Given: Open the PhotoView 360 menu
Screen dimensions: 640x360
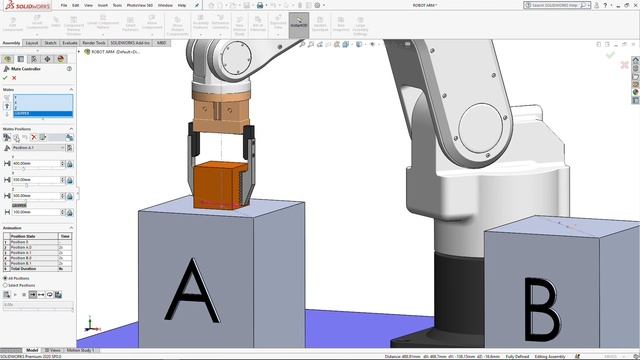Looking at the screenshot, I should (x=140, y=5).
